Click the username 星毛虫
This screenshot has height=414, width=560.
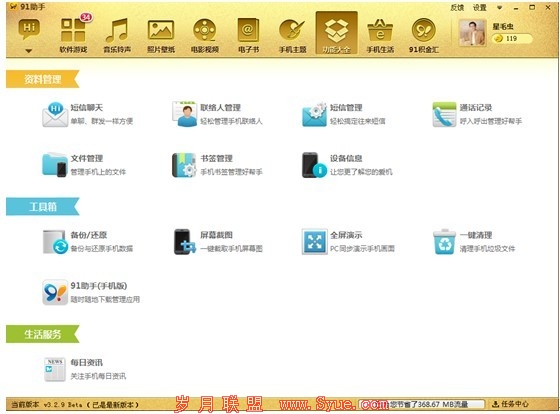point(503,26)
